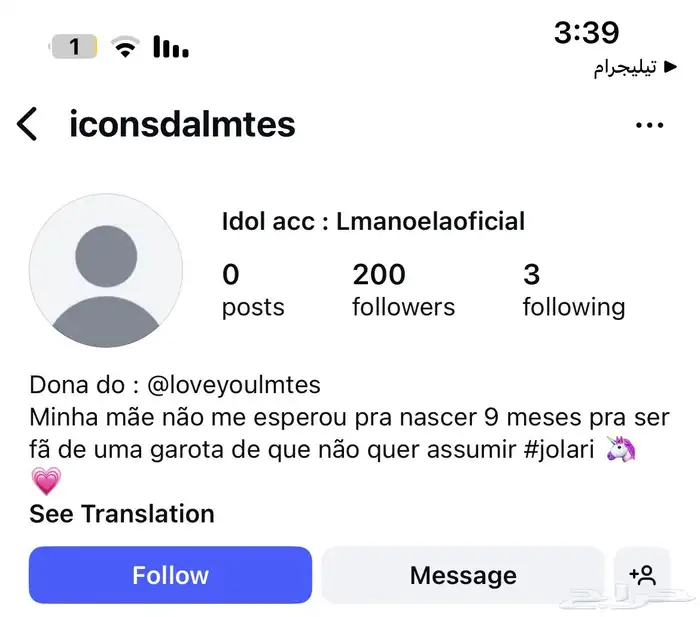Tap the 0 posts counter
Screen dimensions: 700x617
point(252,289)
